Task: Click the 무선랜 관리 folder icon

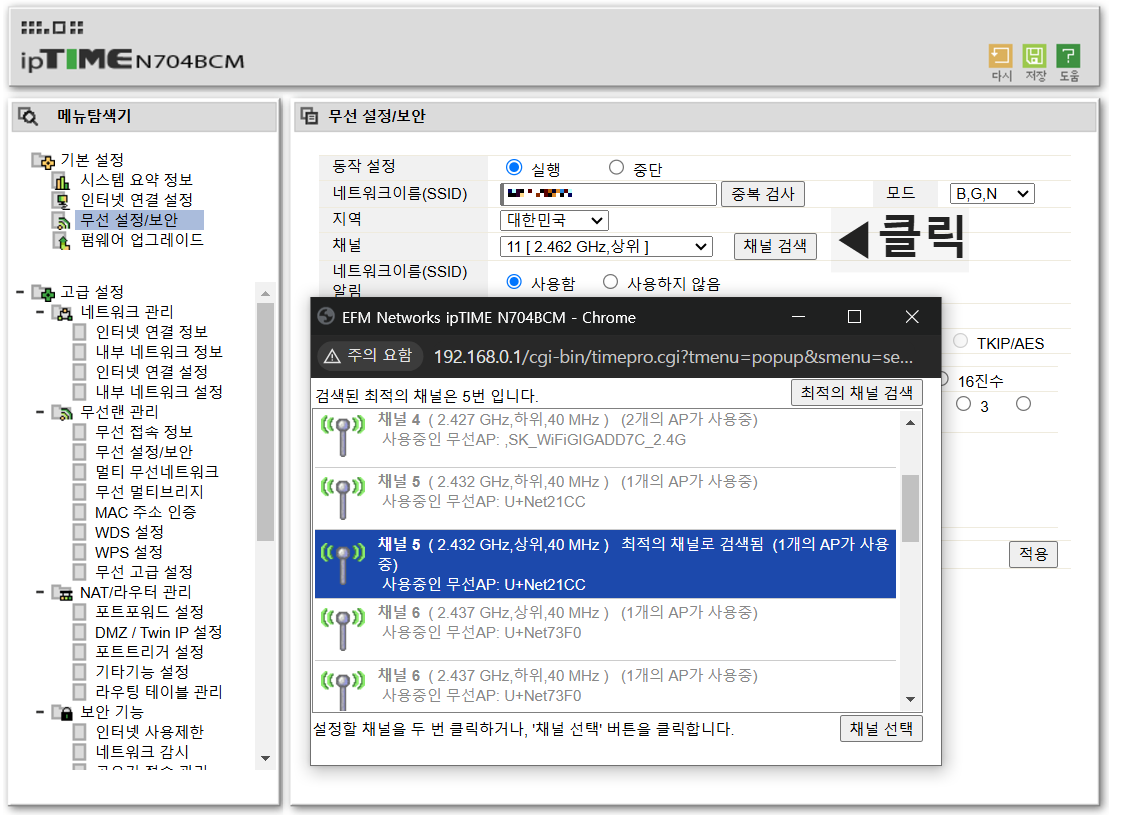Action: click(63, 412)
